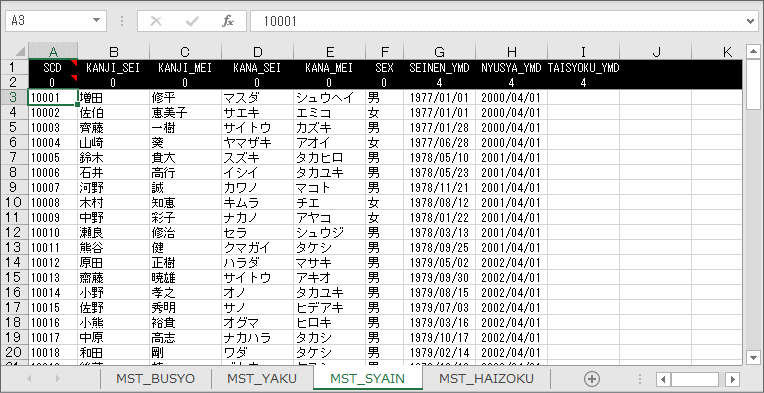Click the NYUSYA_YMD header cell
The image size is (764, 393).
[512, 68]
